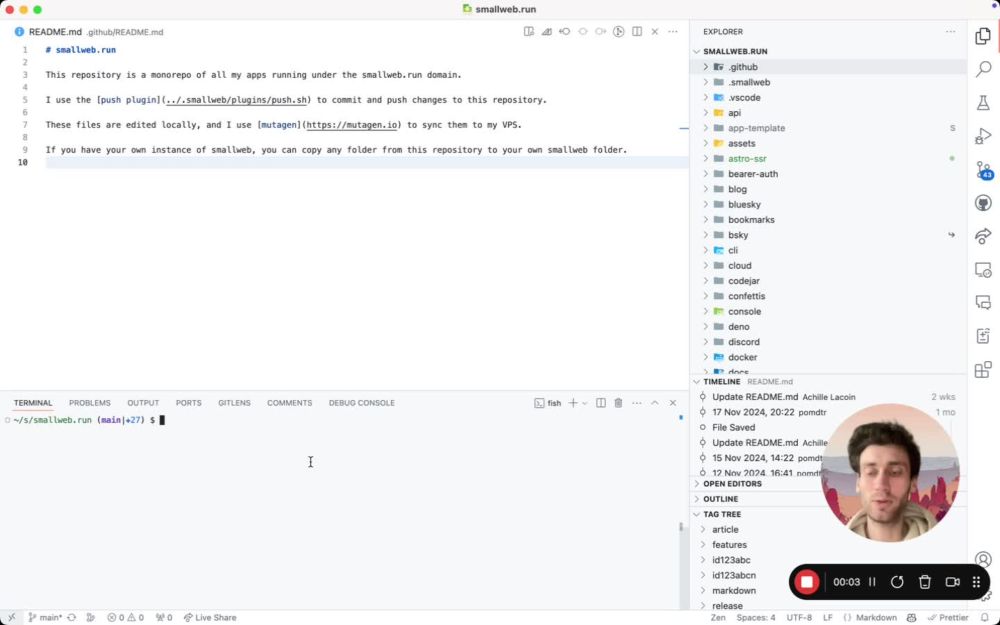This screenshot has width=1000, height=625.
Task: Open the Accounts icon in activity bar
Action: (983, 560)
